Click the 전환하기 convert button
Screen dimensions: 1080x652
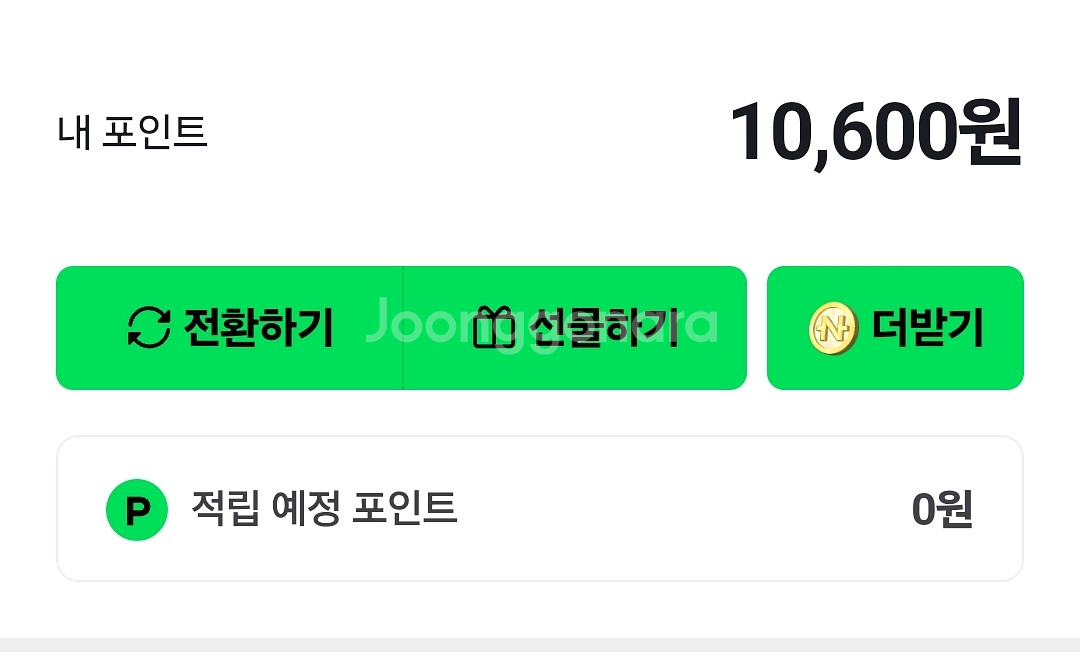click(x=229, y=328)
